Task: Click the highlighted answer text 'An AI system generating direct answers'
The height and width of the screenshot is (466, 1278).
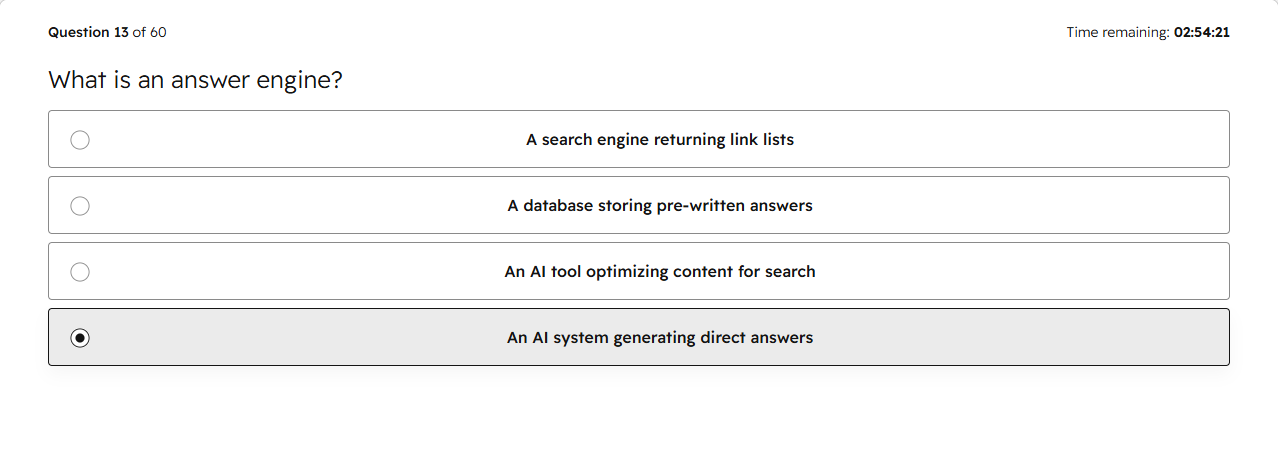Action: (x=660, y=338)
